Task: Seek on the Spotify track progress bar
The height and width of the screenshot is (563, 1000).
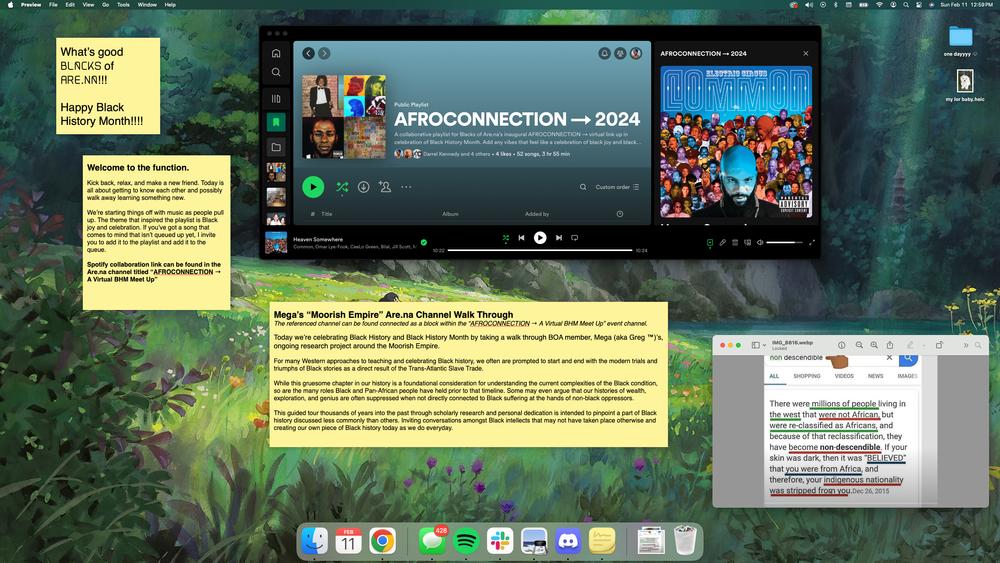Action: pos(540,251)
